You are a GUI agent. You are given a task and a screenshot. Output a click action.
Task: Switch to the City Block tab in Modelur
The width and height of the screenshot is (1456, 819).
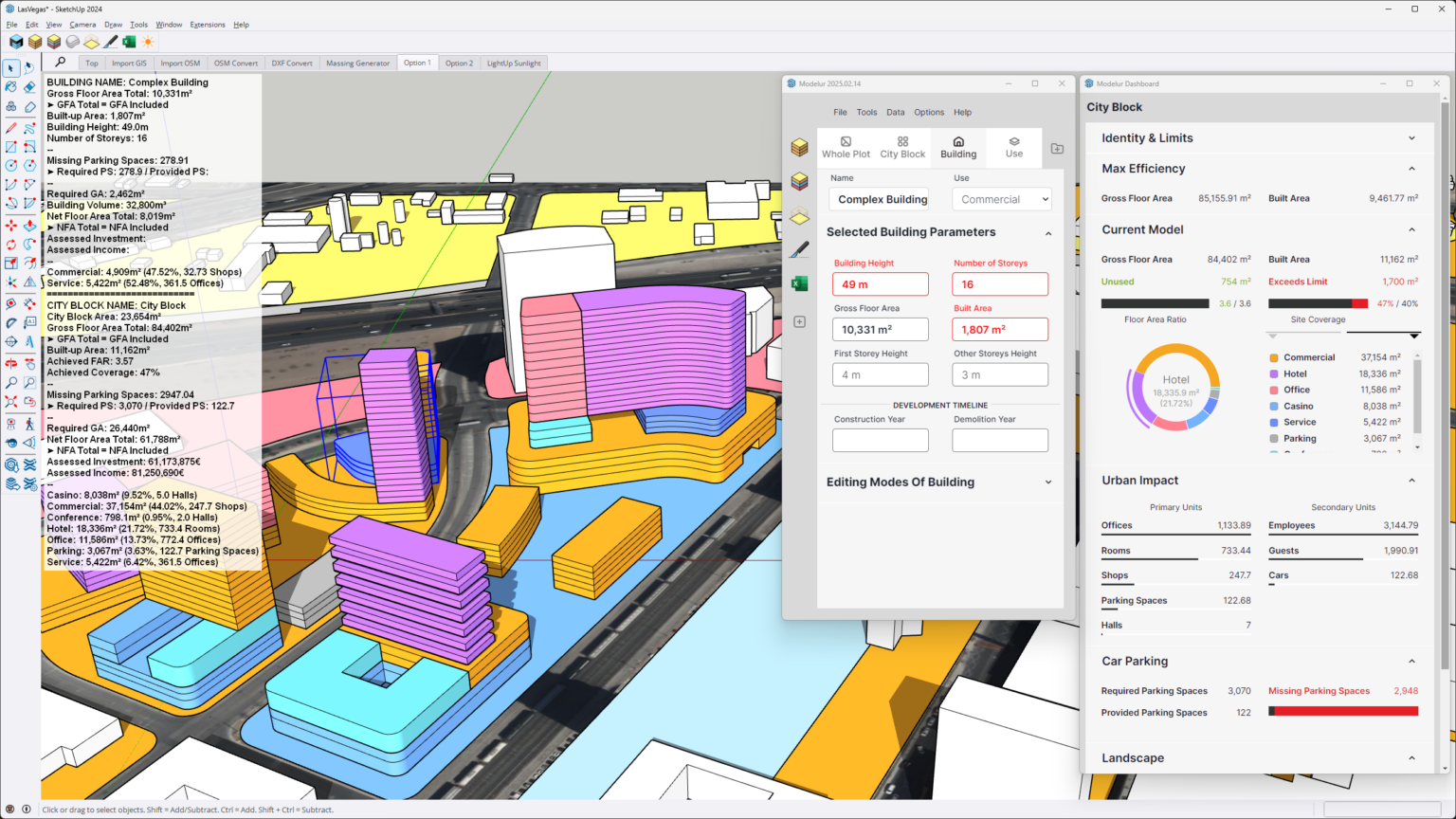click(902, 147)
